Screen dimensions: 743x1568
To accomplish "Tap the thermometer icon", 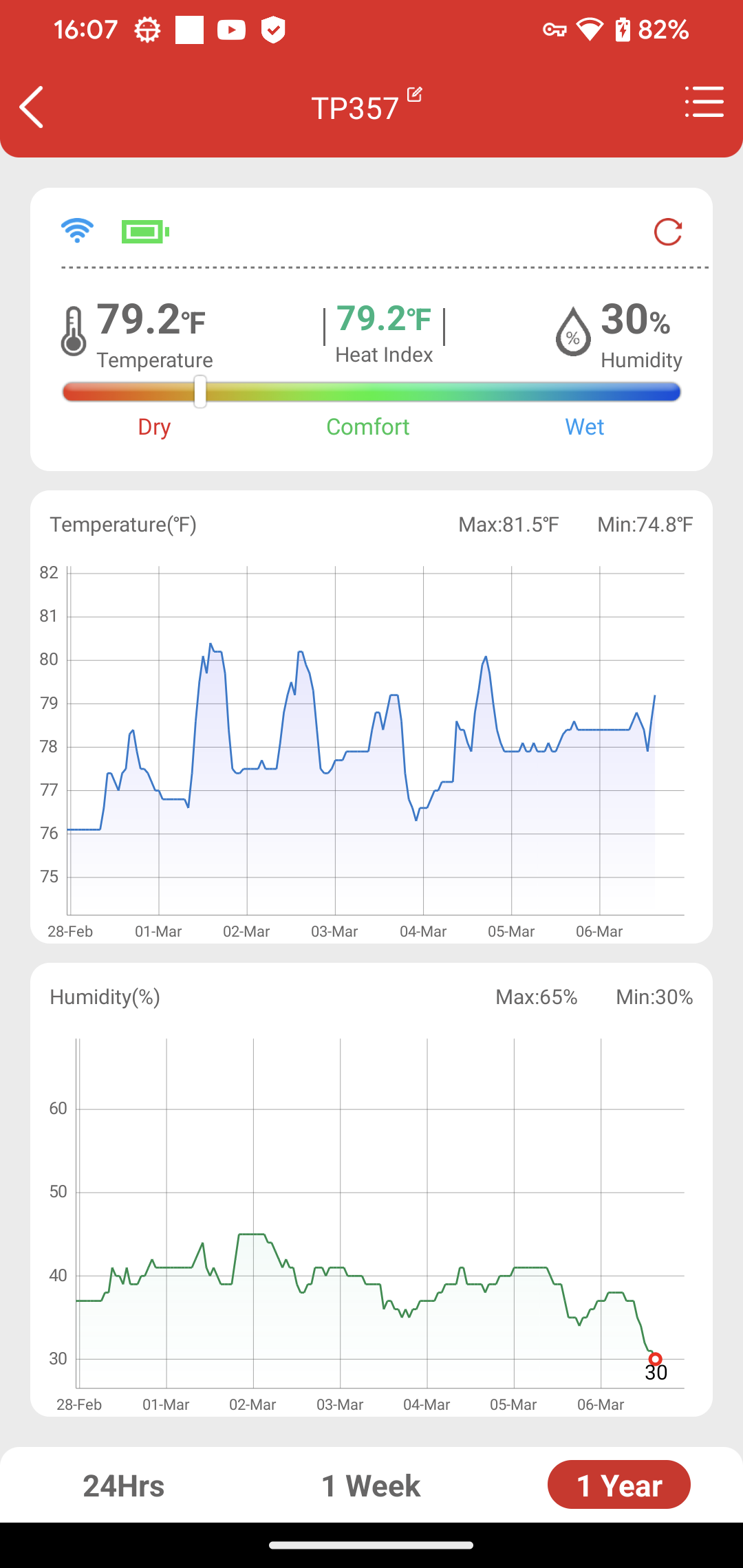I will (x=73, y=331).
